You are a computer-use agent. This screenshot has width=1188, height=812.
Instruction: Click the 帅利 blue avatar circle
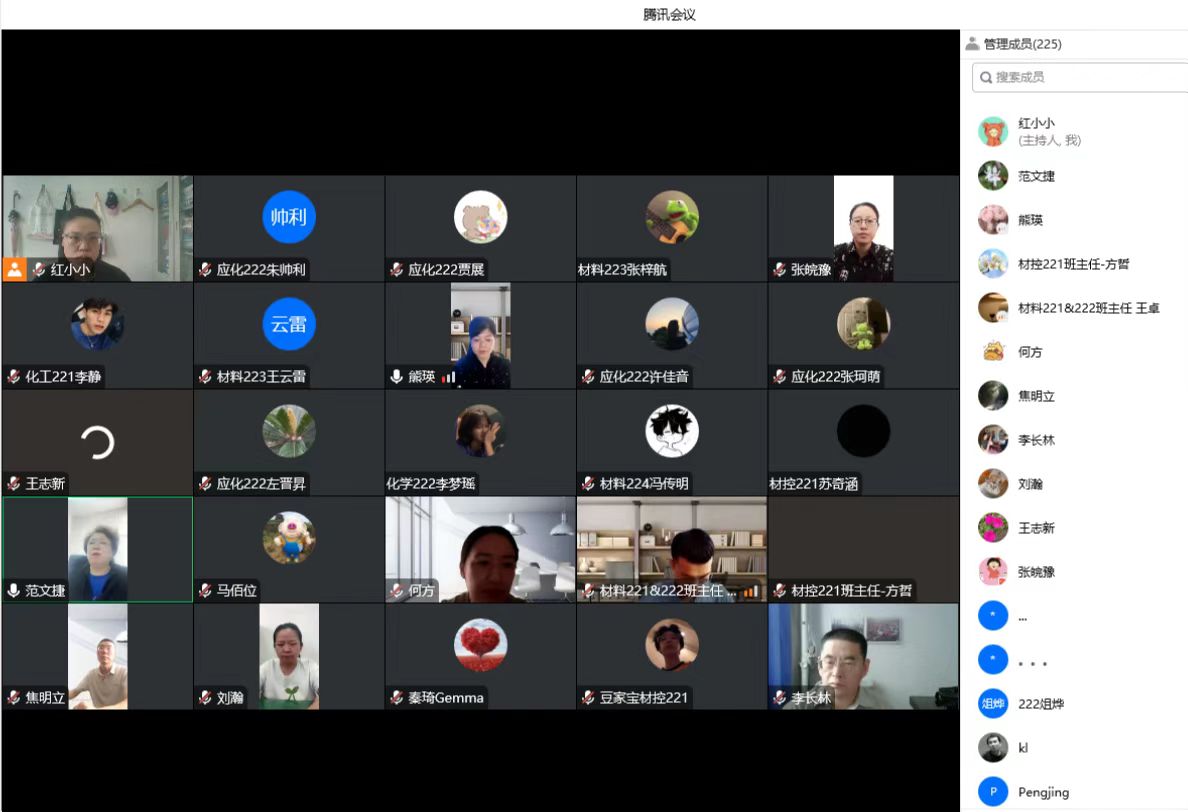coord(289,217)
